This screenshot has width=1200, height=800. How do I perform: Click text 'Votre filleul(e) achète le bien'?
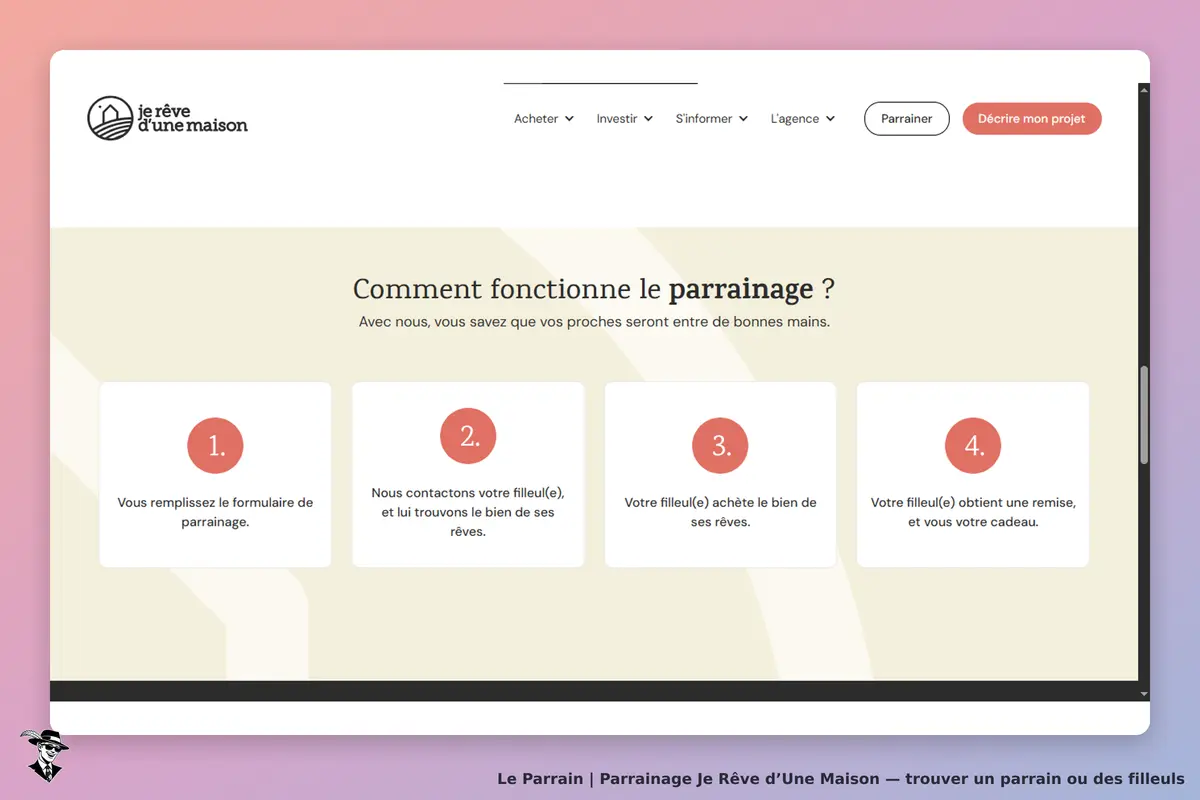point(720,512)
